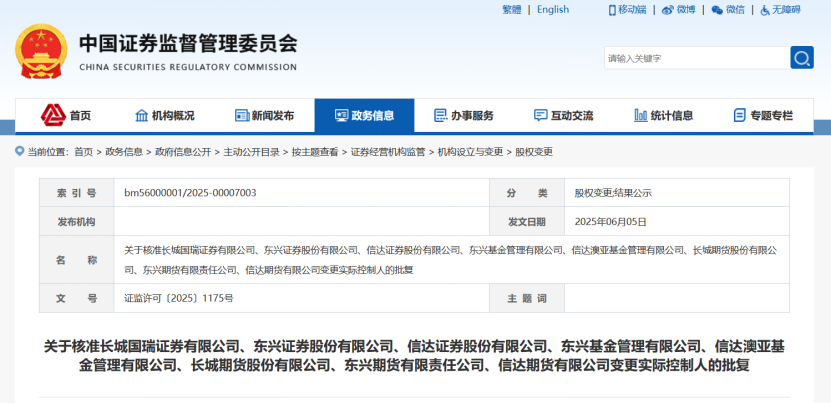The image size is (831, 404).
Task: Open the 办事服务 navigation tab
Action: click(464, 116)
